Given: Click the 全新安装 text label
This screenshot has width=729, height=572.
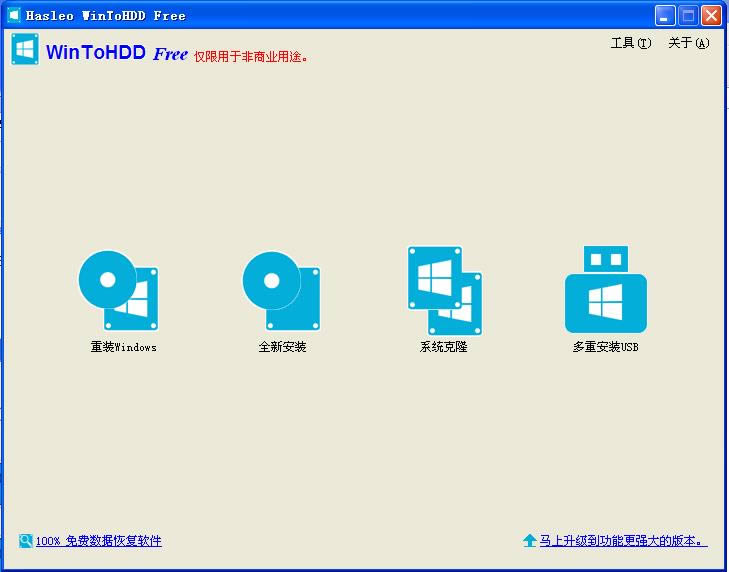Looking at the screenshot, I should (x=282, y=347).
